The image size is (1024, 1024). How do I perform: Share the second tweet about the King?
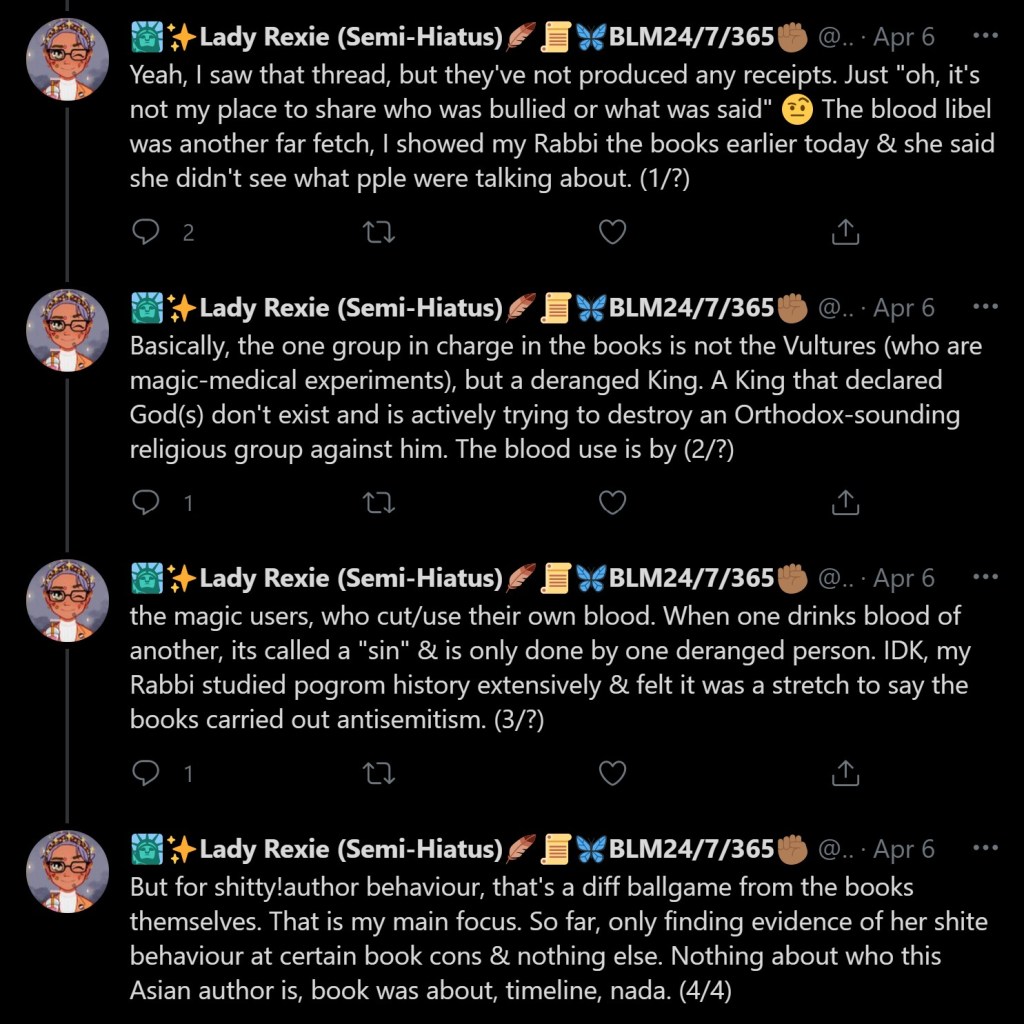pyautogui.click(x=845, y=503)
